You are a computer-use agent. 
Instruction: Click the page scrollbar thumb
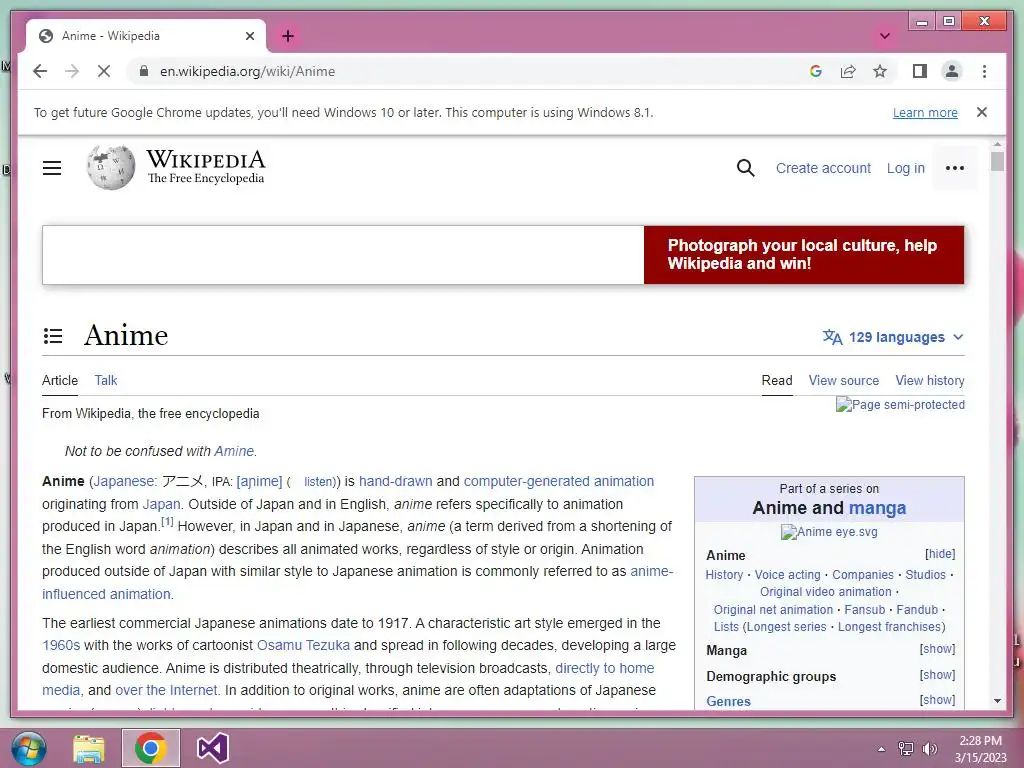point(997,161)
